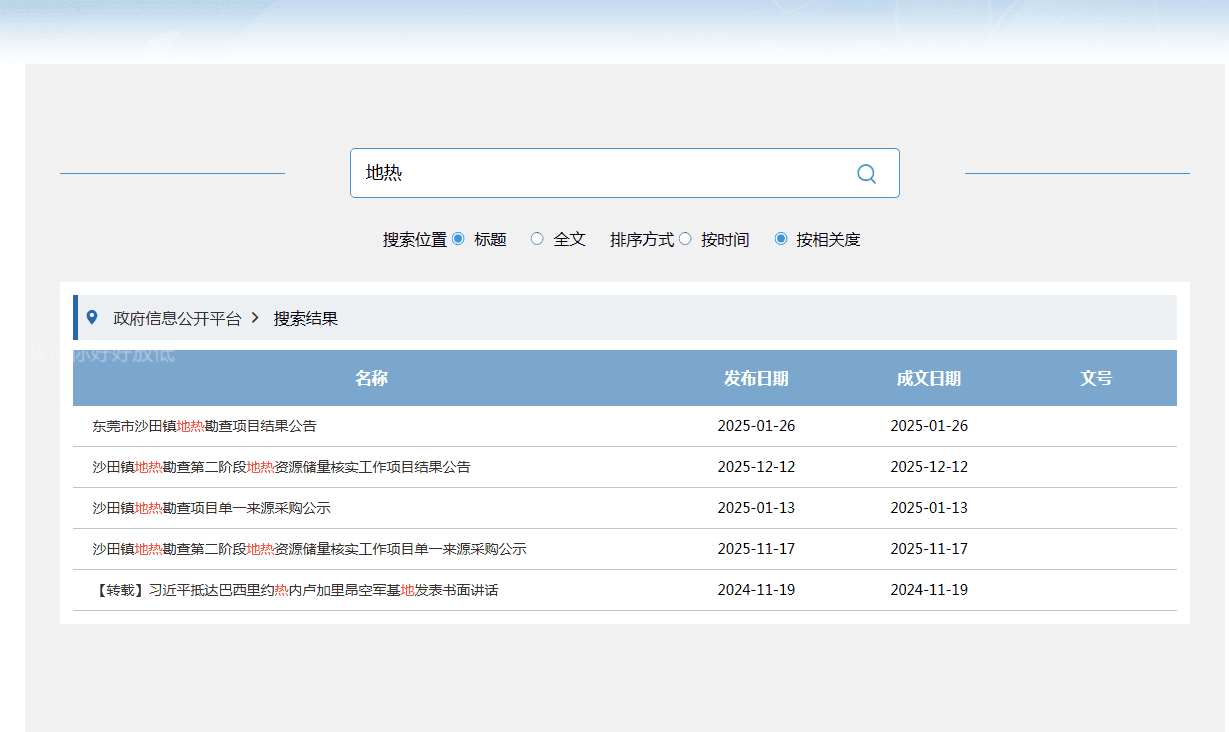Choose 按相关度 sorting radio button
1229x732 pixels.
(x=781, y=239)
